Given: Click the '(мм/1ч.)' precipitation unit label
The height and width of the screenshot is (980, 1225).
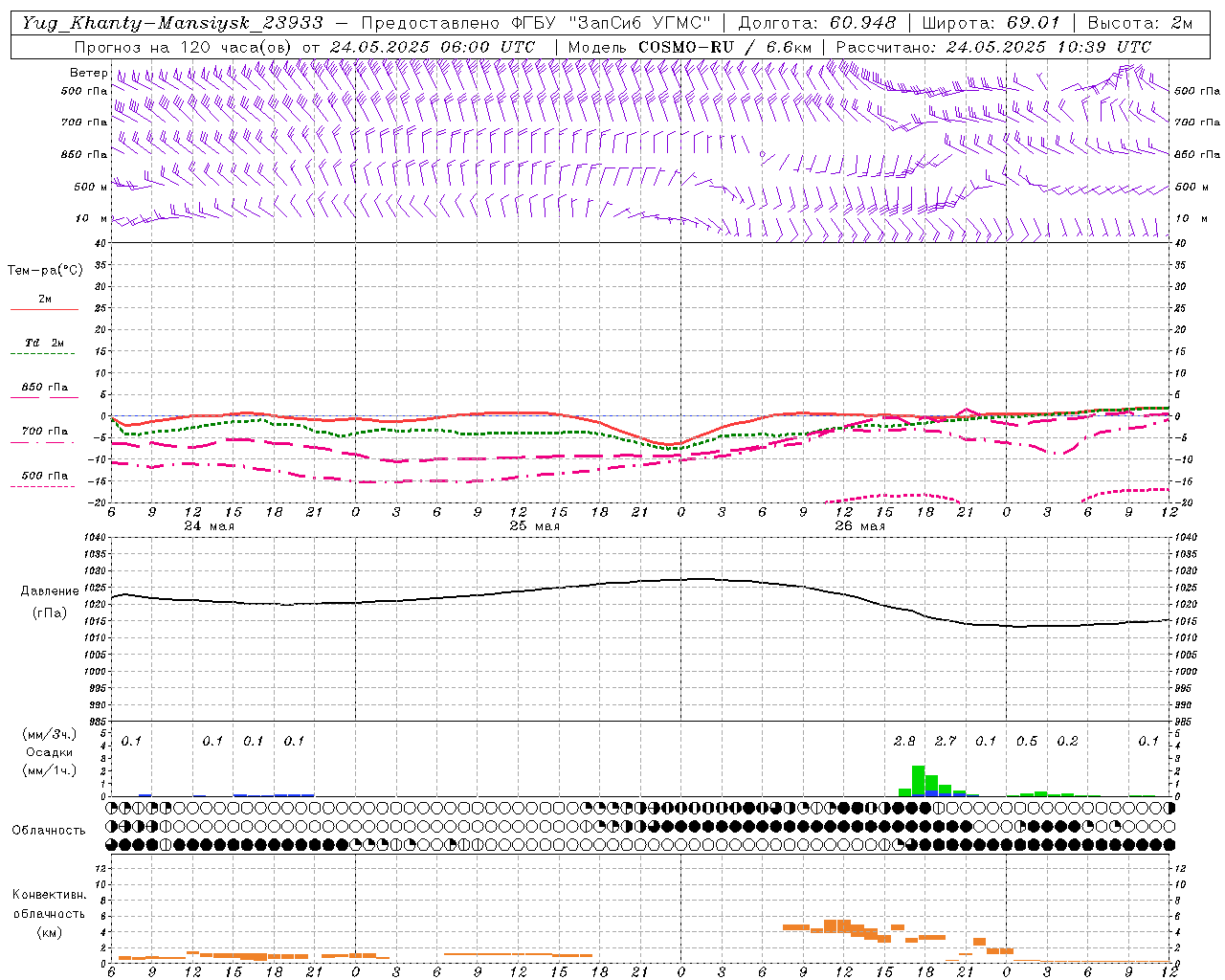Looking at the screenshot, I should tap(49, 770).
